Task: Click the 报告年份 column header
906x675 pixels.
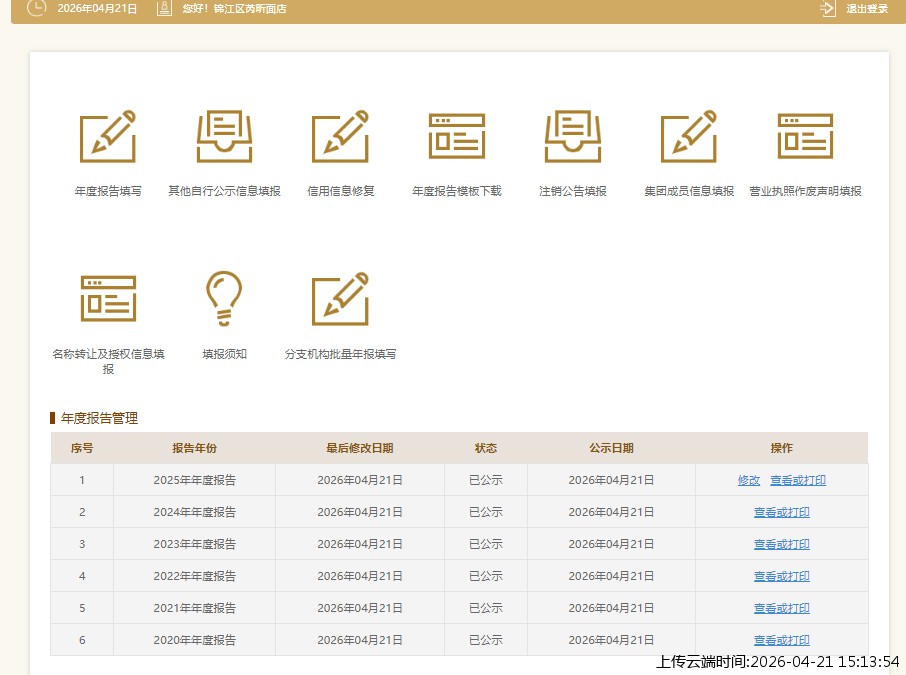Action: 194,448
